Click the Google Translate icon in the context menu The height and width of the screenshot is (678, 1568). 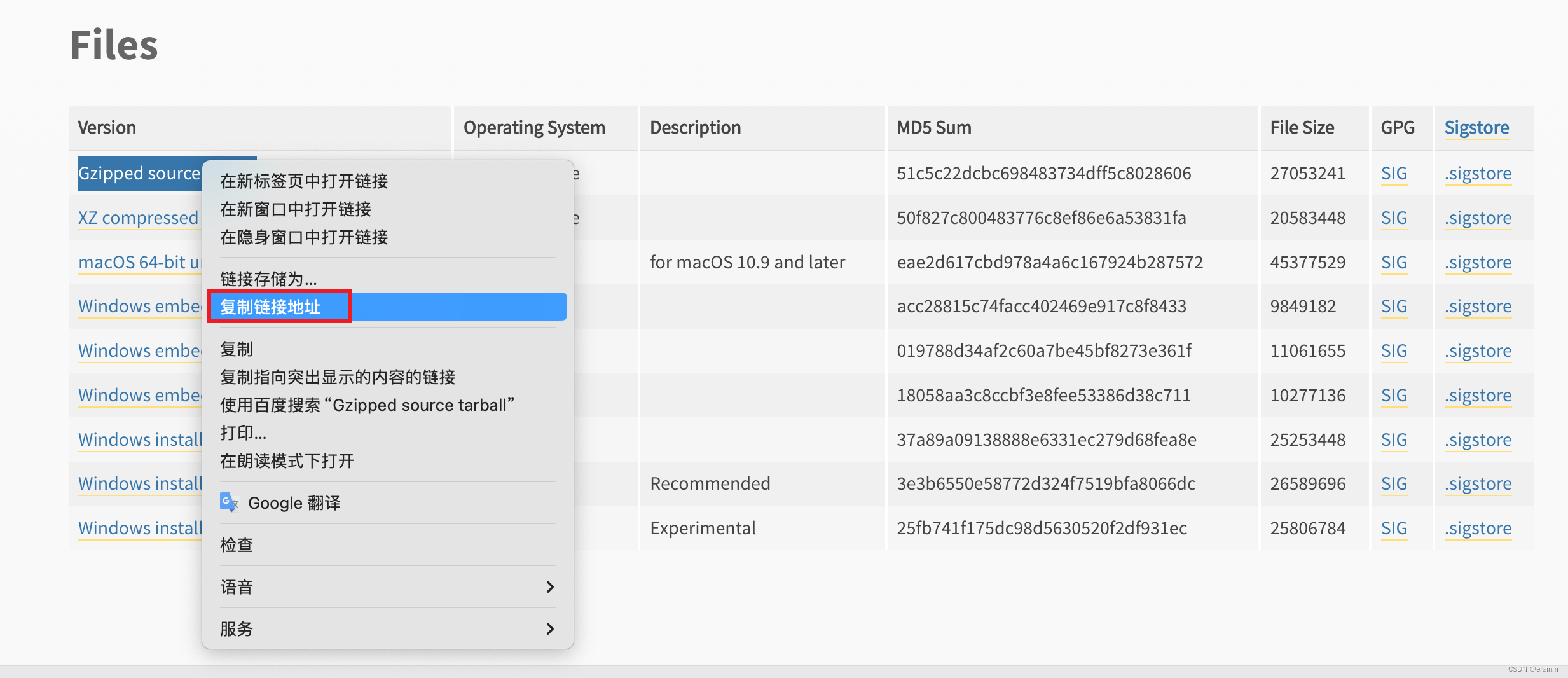(229, 502)
